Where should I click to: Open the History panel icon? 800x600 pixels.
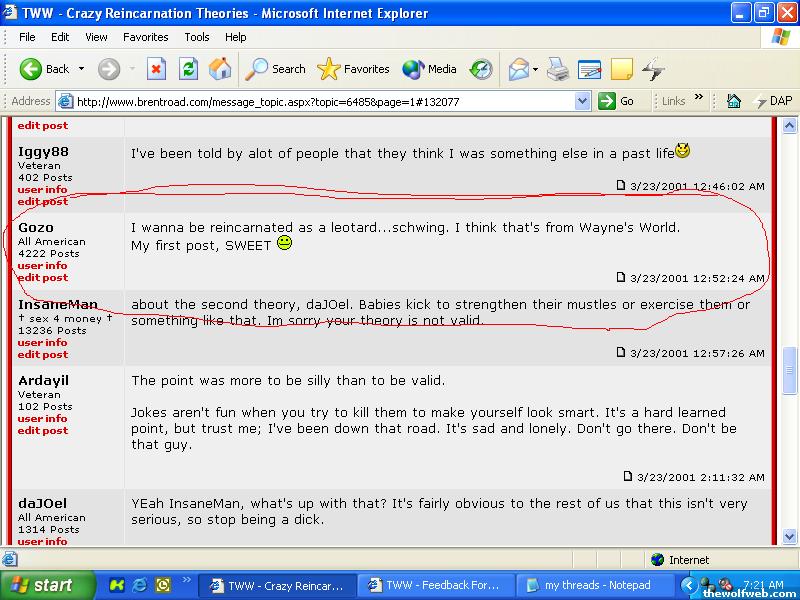point(481,69)
